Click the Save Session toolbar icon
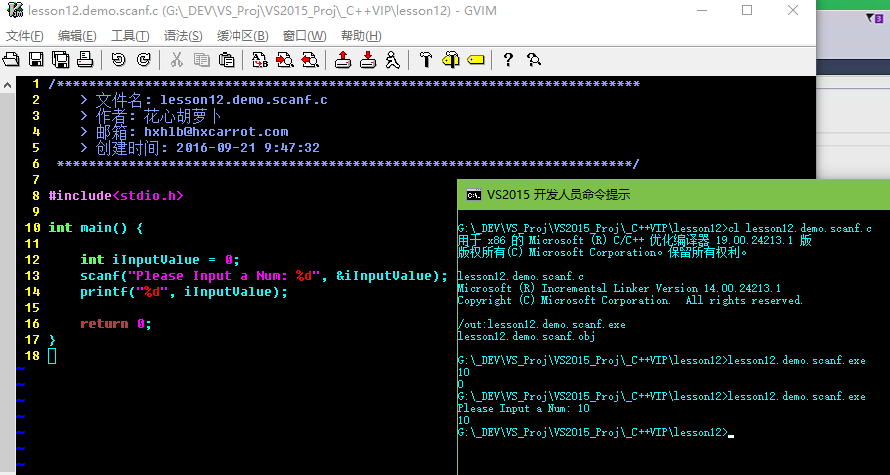The height and width of the screenshot is (475, 890). [x=368, y=59]
